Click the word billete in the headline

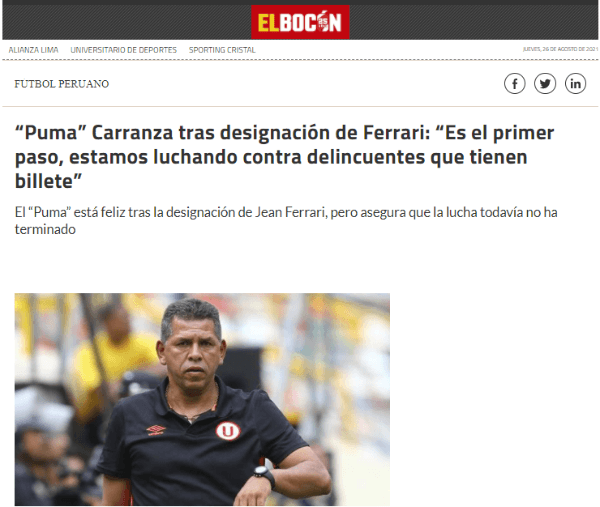point(44,181)
